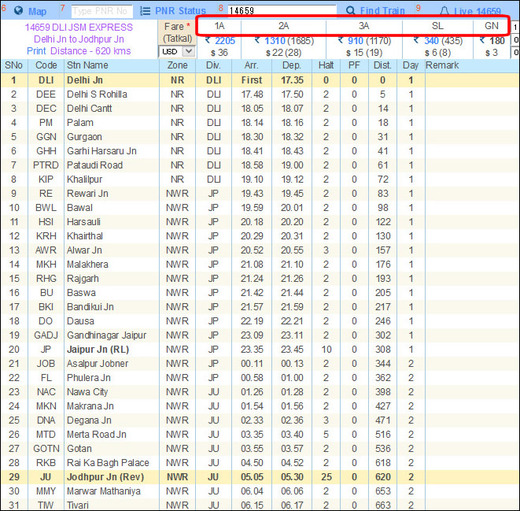
Task: Click station name Malakhera
Action: pyautogui.click(x=87, y=264)
